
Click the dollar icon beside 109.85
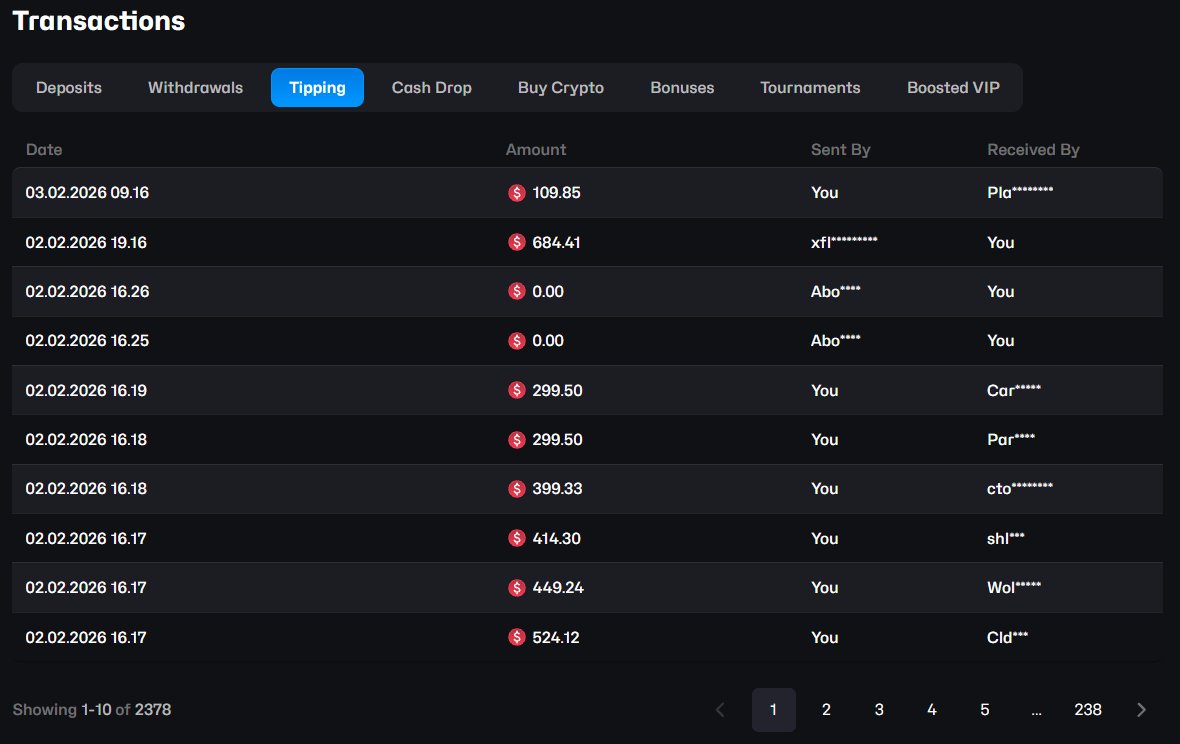click(x=517, y=193)
